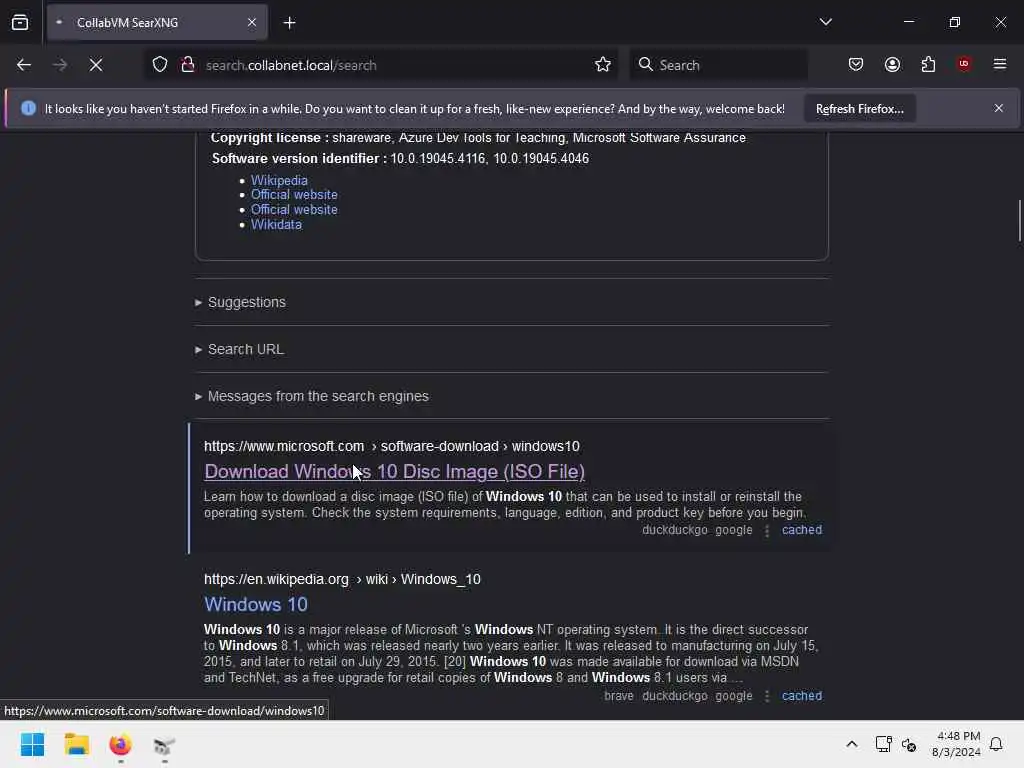
Task: Open the Windows Start menu
Action: [32, 744]
